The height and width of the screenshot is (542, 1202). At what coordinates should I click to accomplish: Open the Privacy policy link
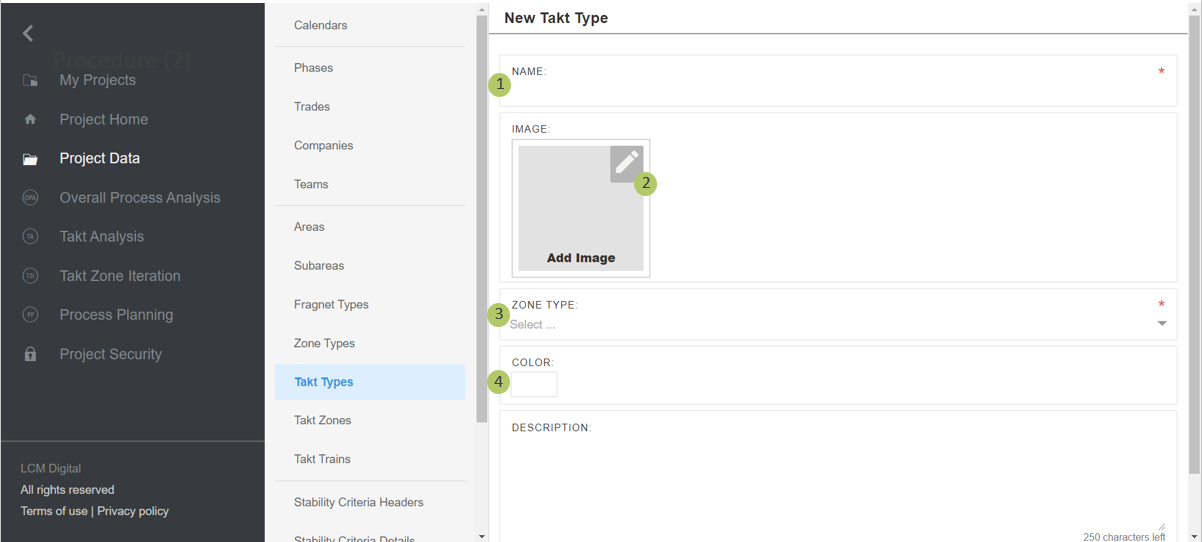coord(133,511)
